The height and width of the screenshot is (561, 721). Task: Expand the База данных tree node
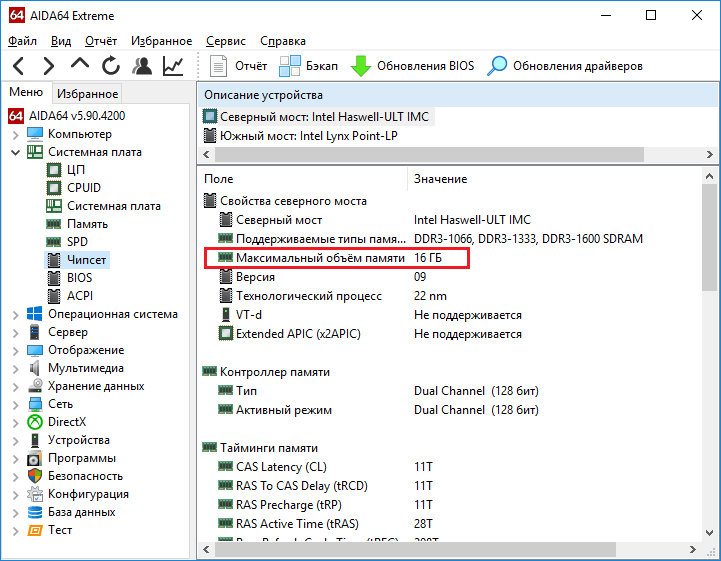click(16, 513)
